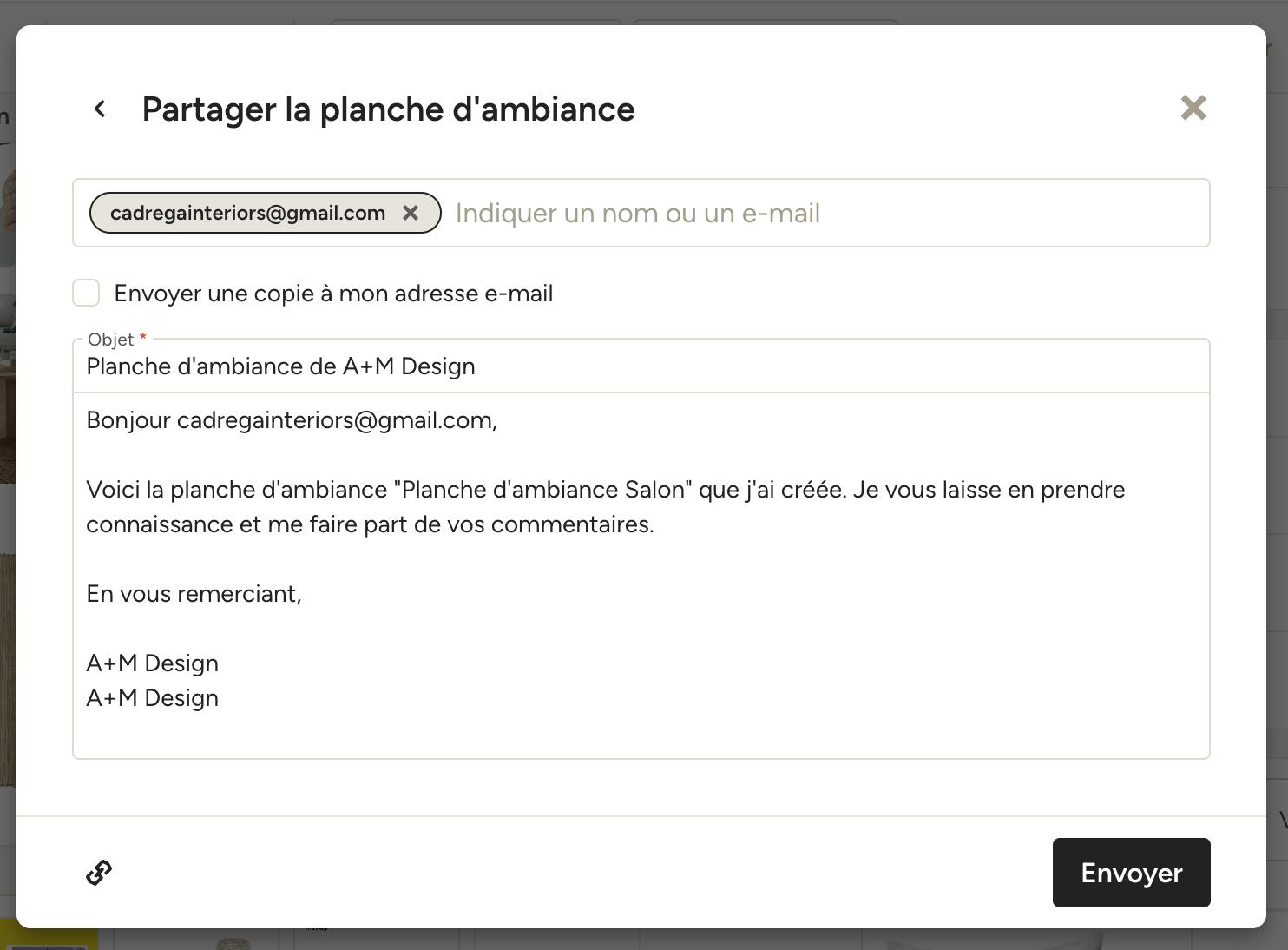The image size is (1288, 950).
Task: Click the En vous remerciant line
Action: 194,594
